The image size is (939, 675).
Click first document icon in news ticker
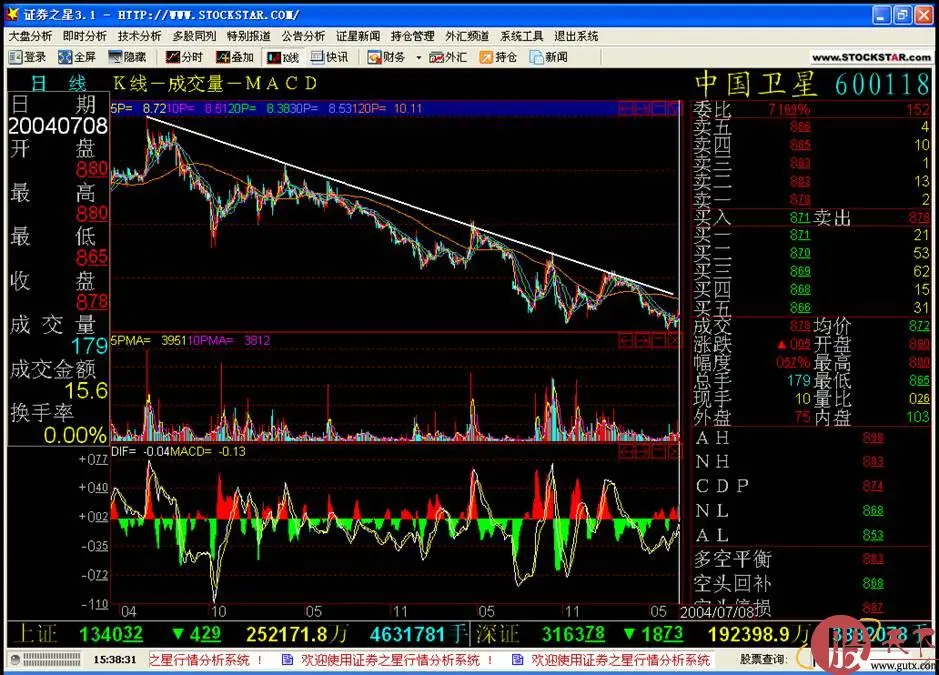pyautogui.click(x=287, y=660)
